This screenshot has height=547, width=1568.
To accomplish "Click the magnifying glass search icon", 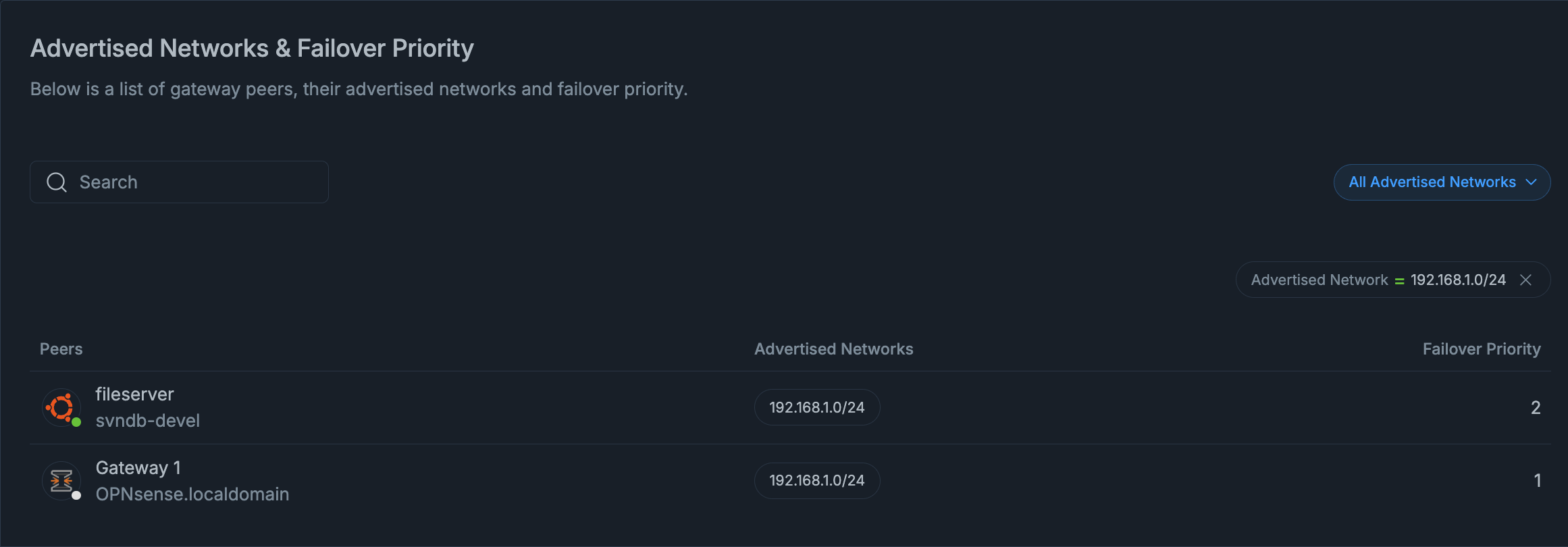I will click(56, 182).
